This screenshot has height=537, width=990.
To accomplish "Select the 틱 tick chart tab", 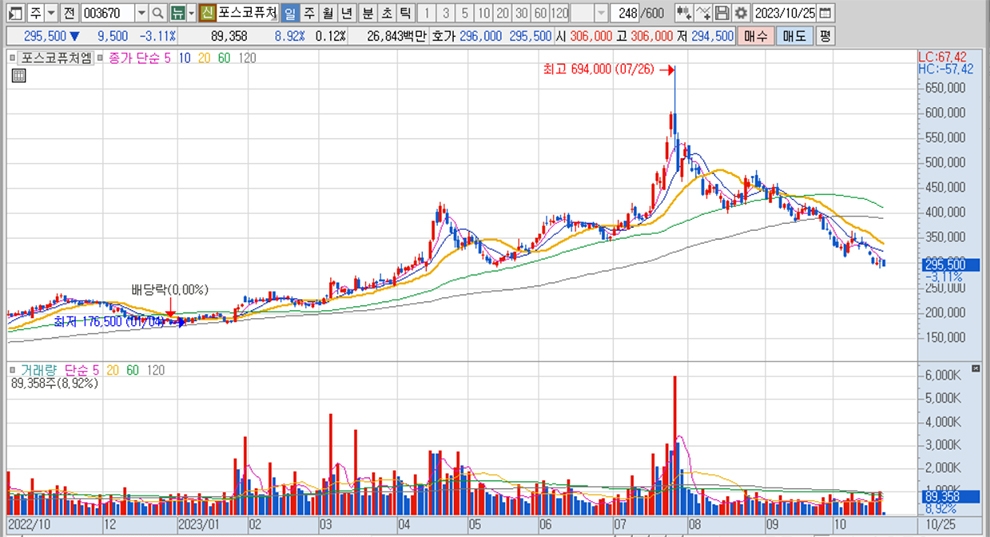I will [404, 13].
